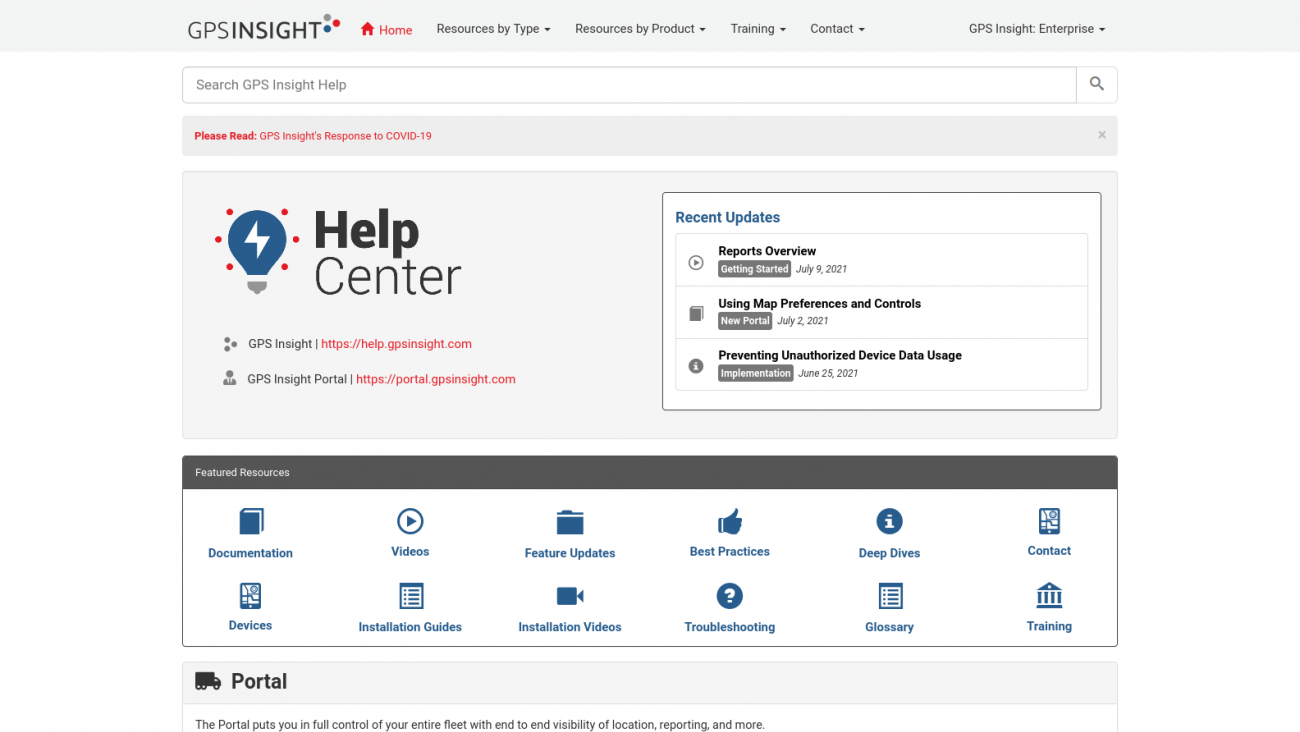Image resolution: width=1300 pixels, height=732 pixels.
Task: Open the Documentation book icon
Action: 251,521
